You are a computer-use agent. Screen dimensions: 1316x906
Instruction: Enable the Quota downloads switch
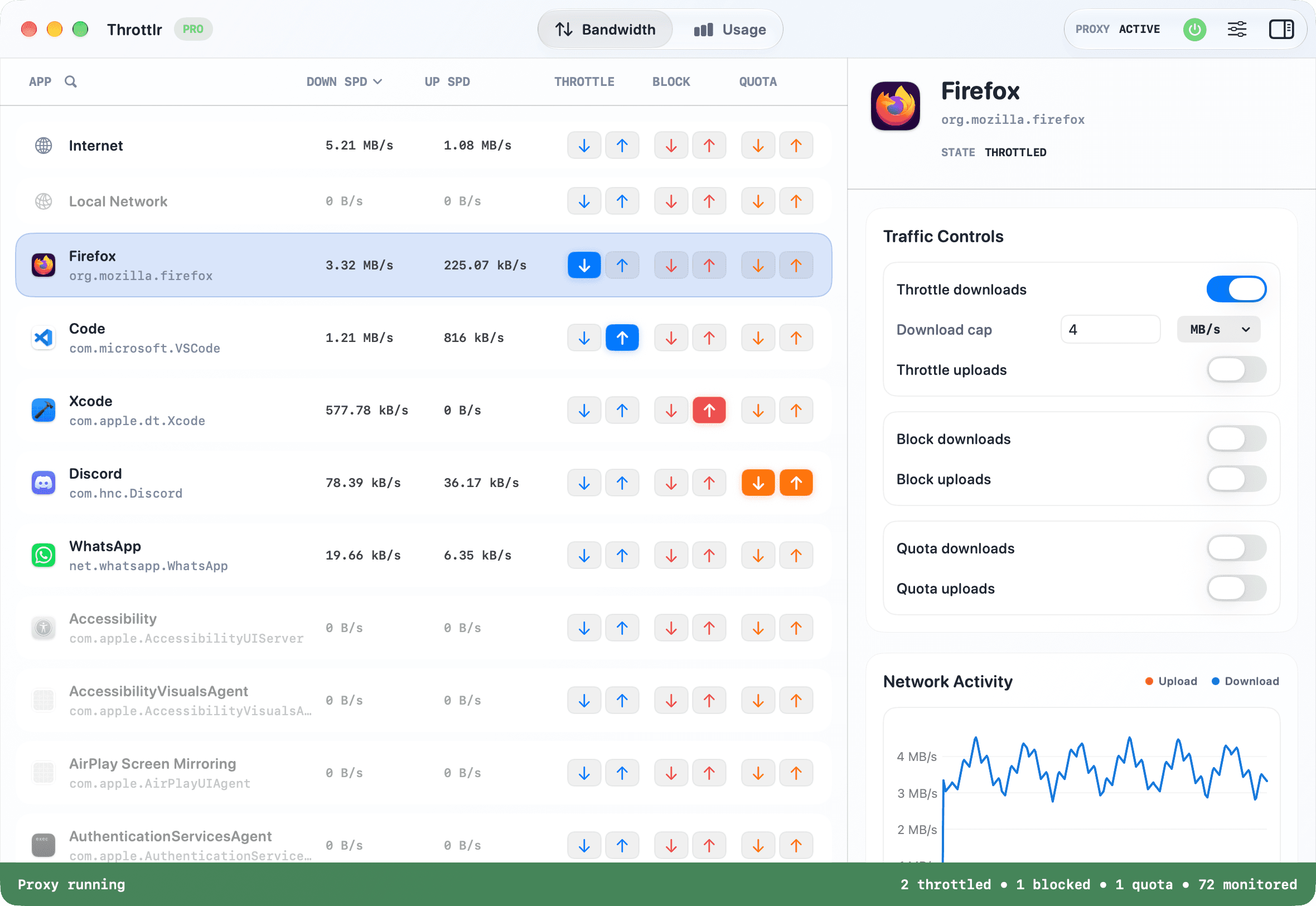pos(1236,549)
